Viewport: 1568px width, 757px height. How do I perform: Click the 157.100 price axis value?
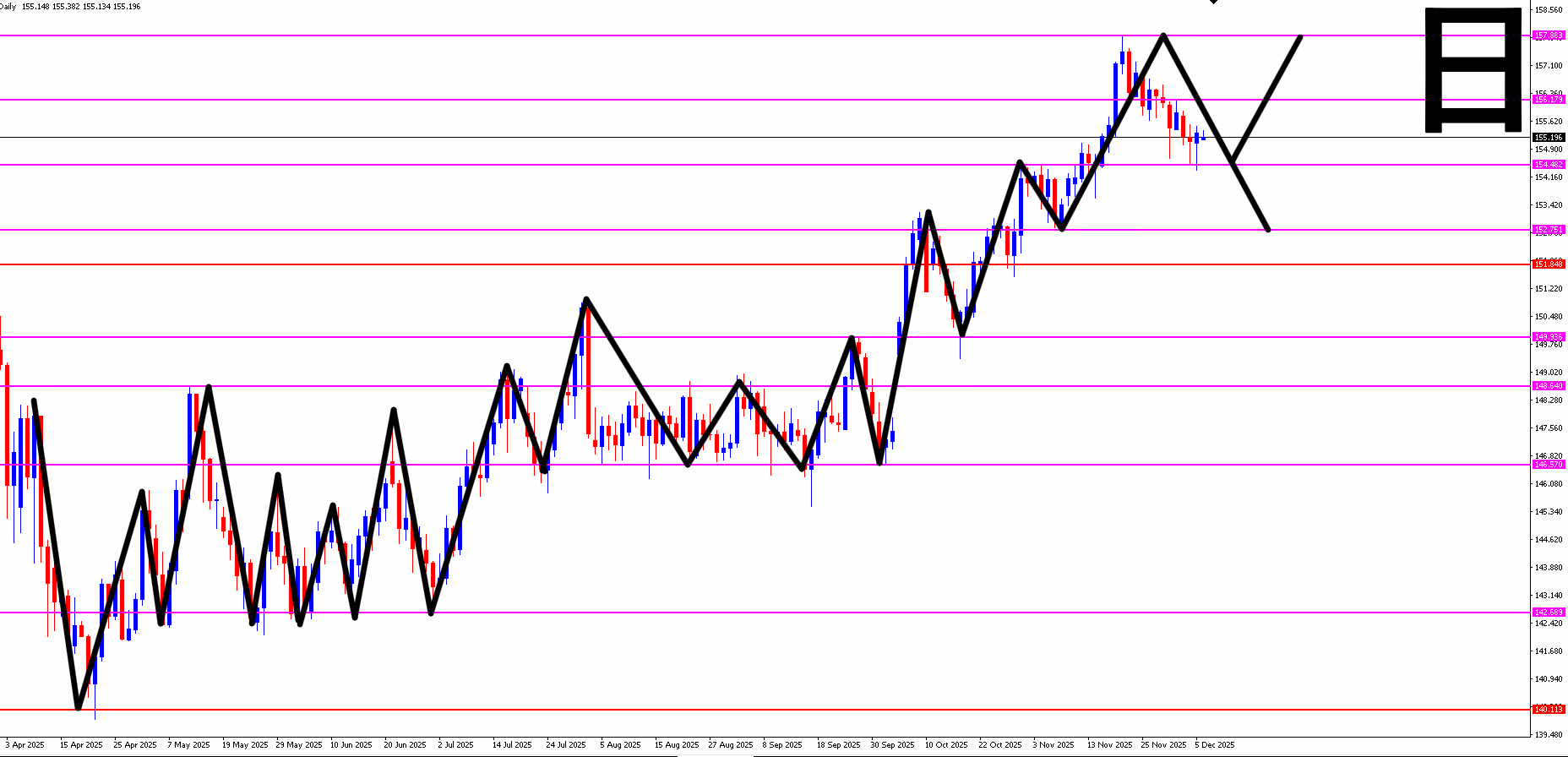click(1549, 66)
